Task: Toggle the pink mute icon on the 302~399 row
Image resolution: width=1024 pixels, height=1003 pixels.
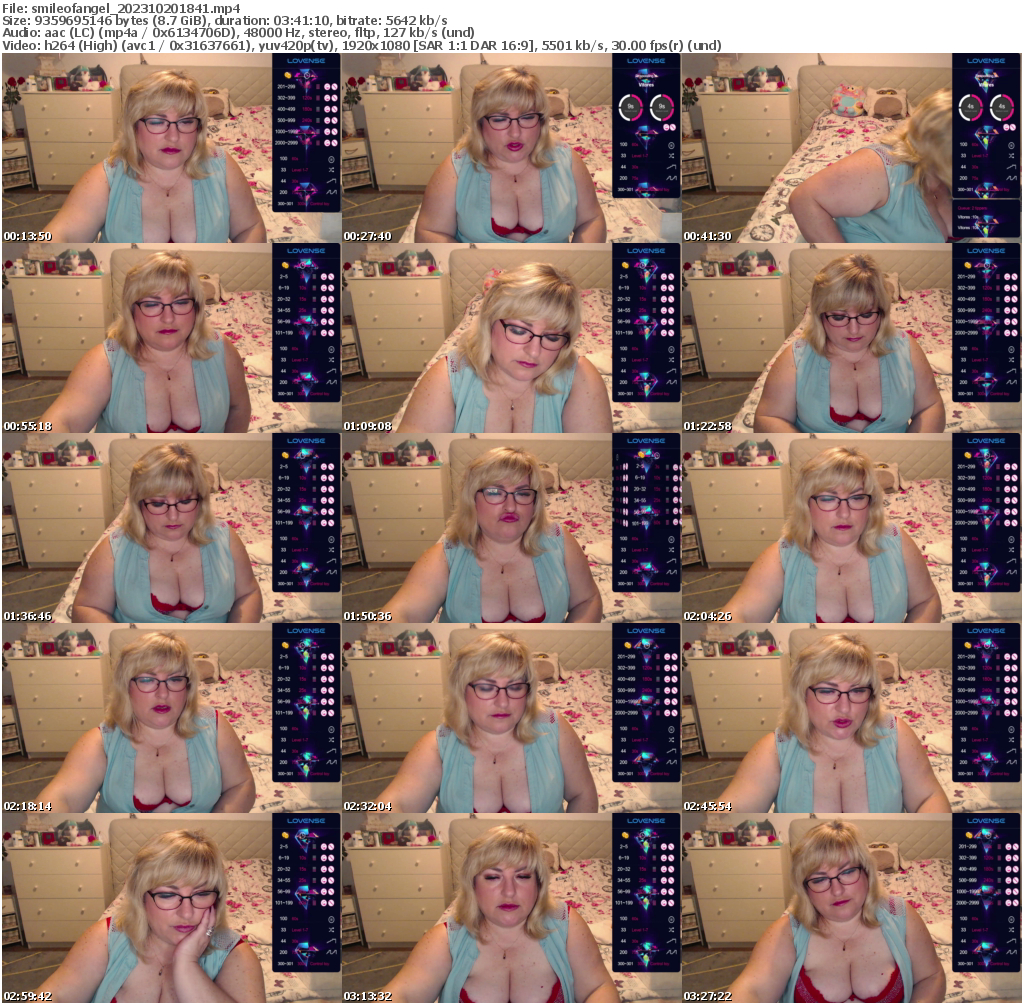Action: click(334, 98)
